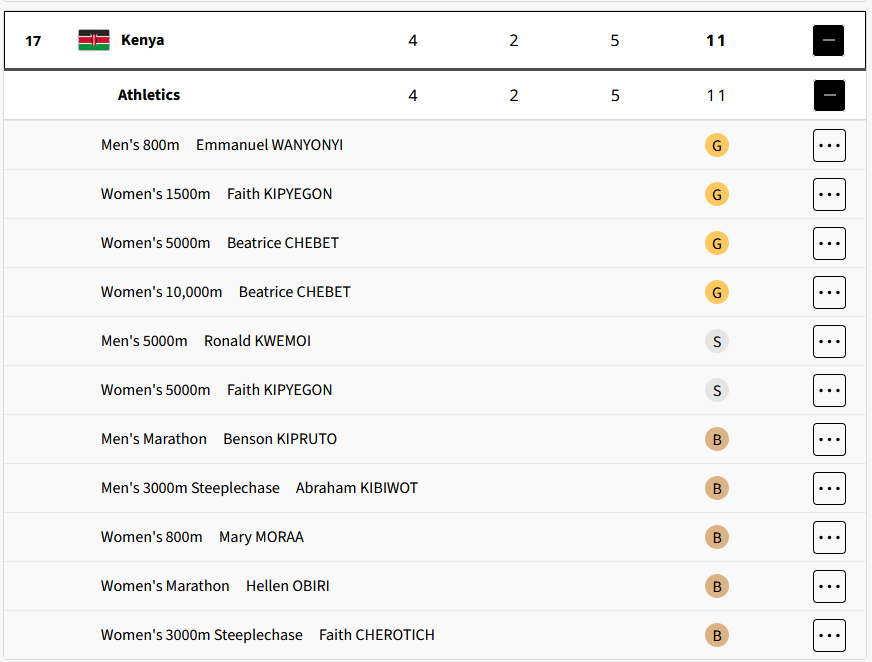872x662 pixels.
Task: Open more options for Women's 1500m
Action: (829, 194)
